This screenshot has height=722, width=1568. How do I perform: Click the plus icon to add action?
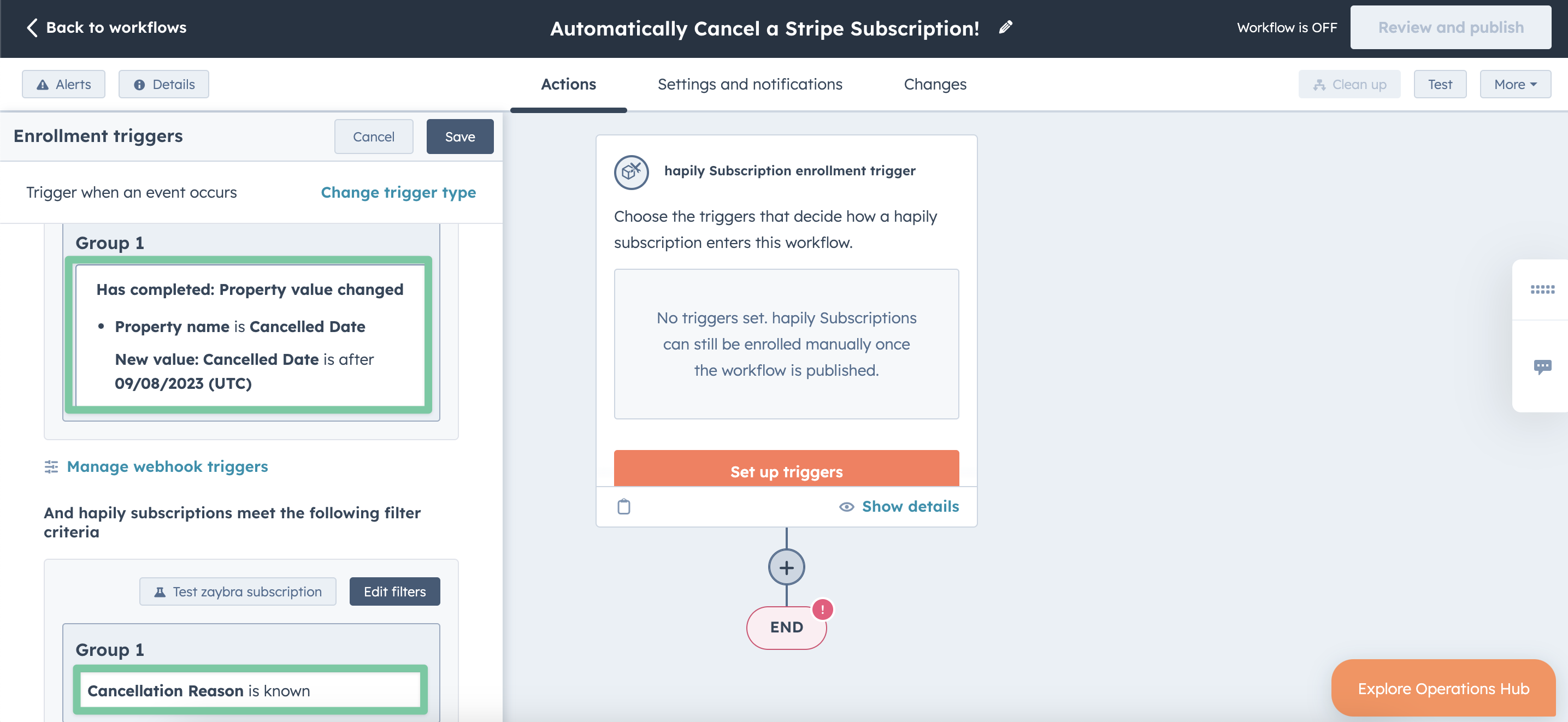point(786,567)
